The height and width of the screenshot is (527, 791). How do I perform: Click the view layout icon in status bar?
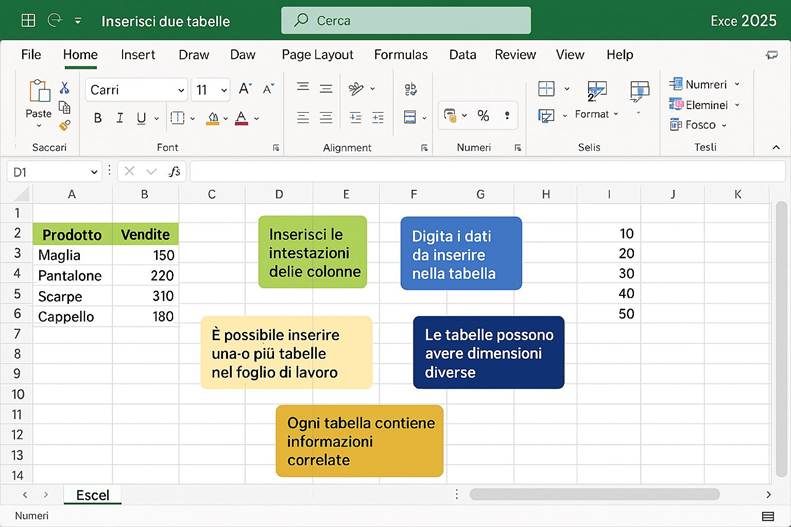(768, 516)
